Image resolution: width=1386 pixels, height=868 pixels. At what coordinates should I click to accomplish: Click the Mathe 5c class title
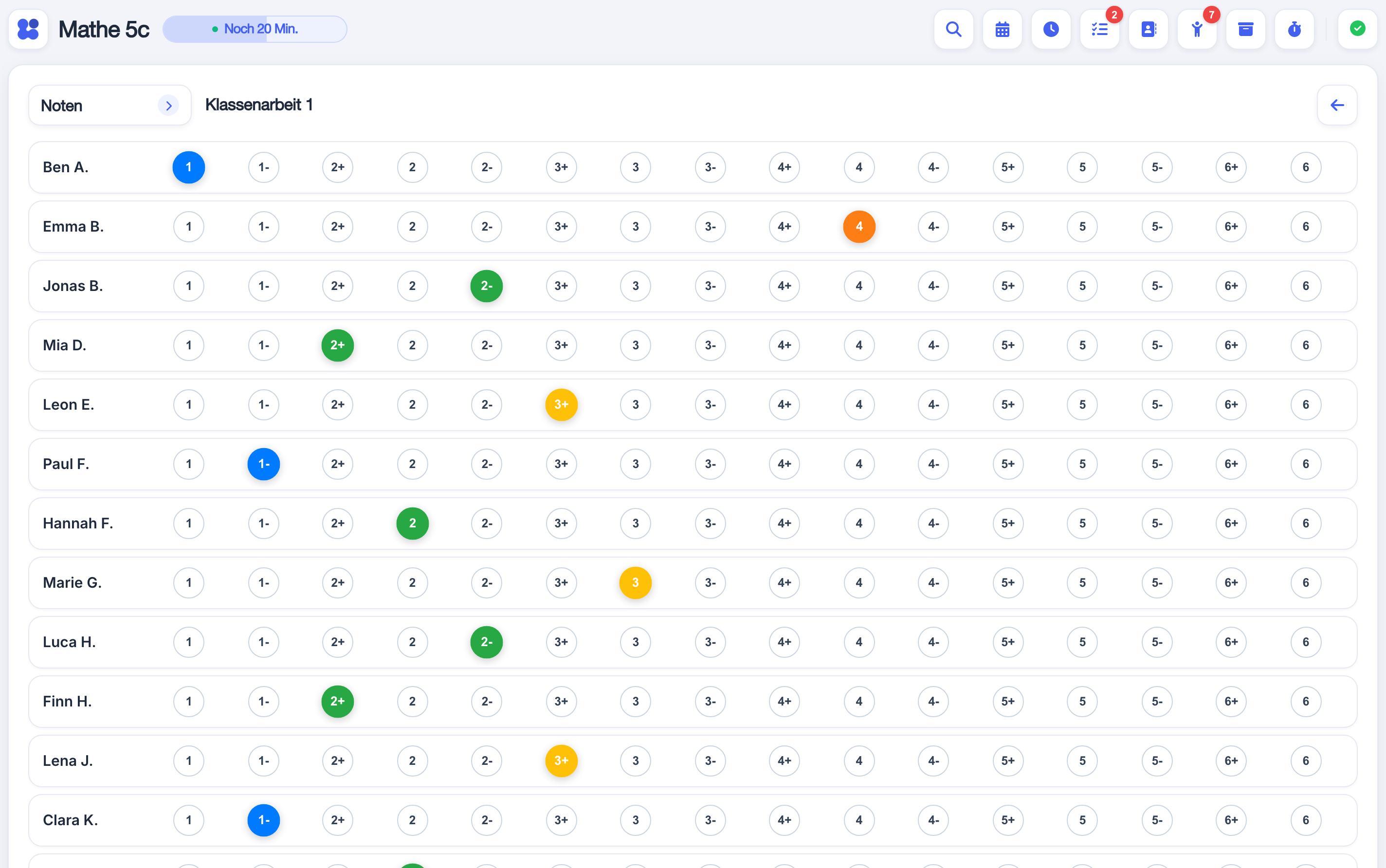(104, 29)
